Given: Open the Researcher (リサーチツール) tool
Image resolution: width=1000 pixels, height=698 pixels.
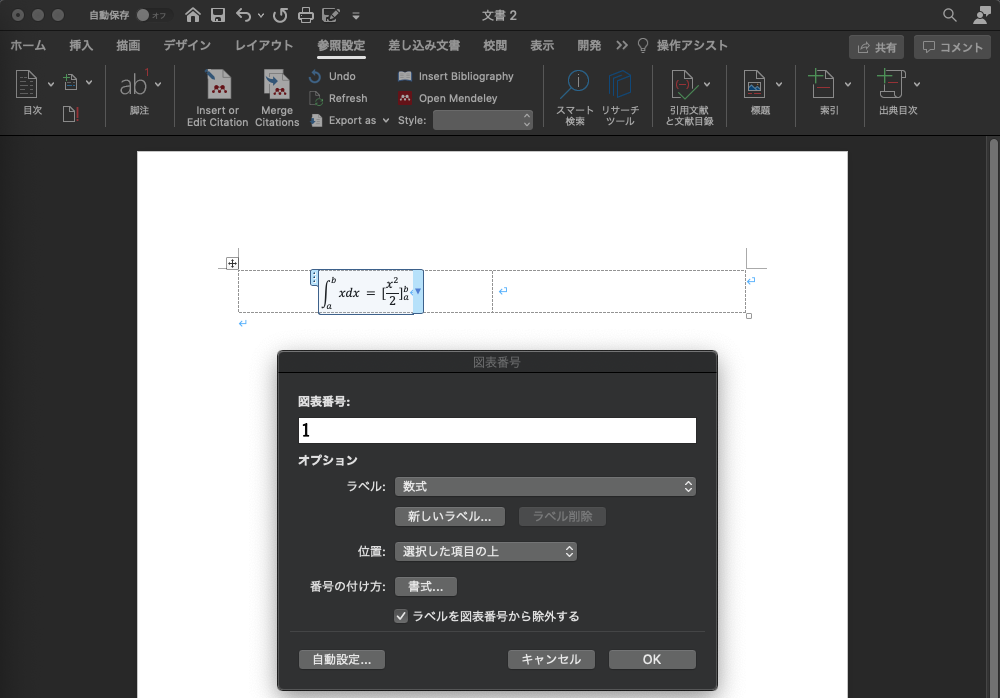Looking at the screenshot, I should tap(620, 85).
